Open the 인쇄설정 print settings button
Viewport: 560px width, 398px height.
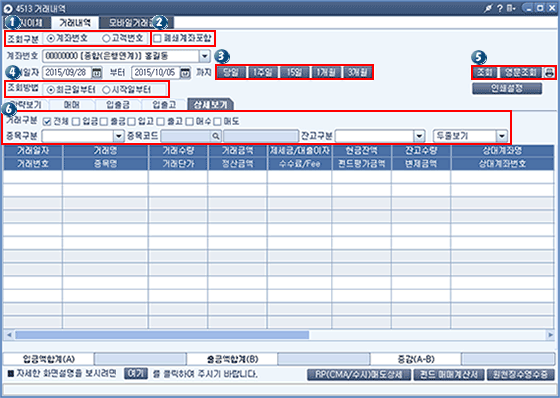click(507, 88)
